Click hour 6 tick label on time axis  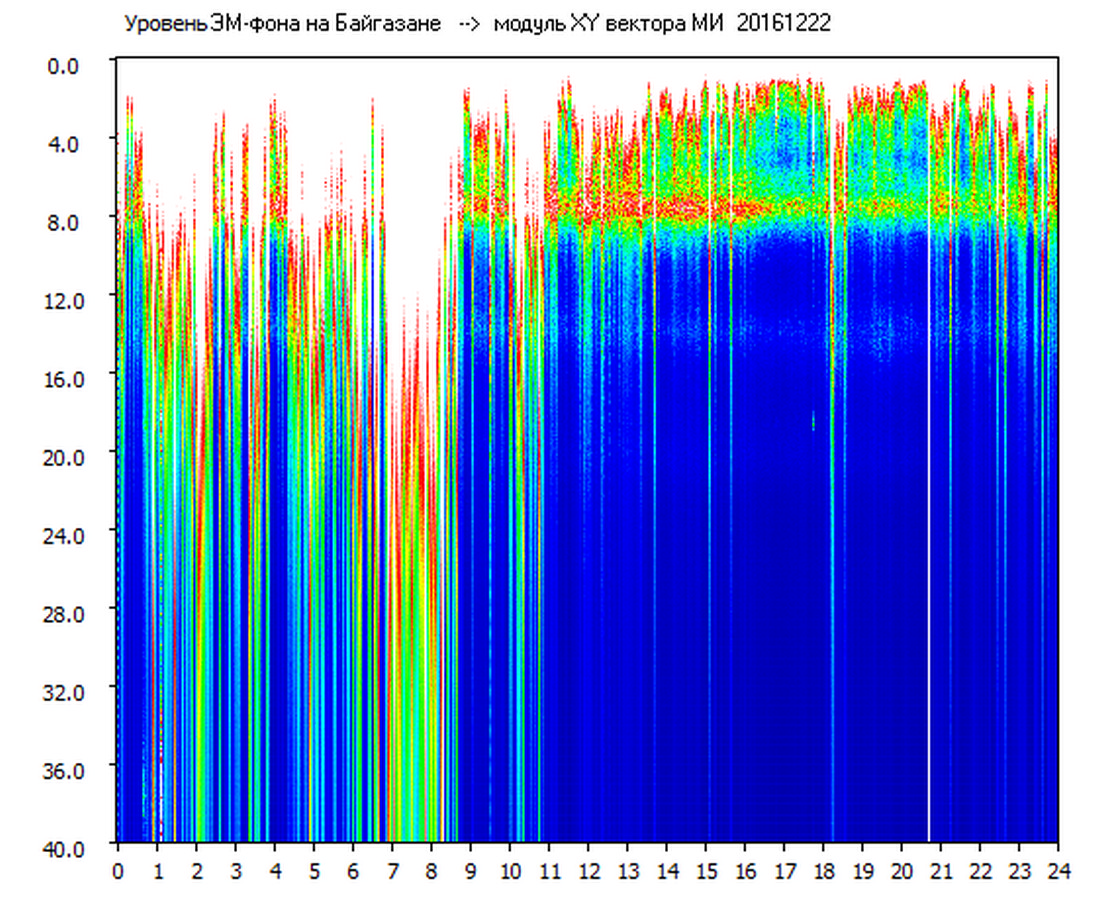pos(353,870)
